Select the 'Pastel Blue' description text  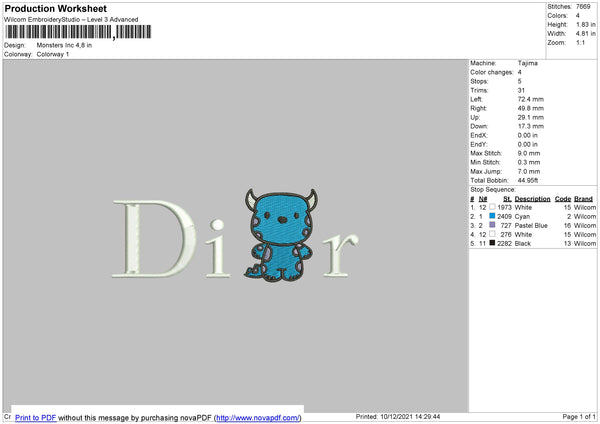pyautogui.click(x=531, y=225)
